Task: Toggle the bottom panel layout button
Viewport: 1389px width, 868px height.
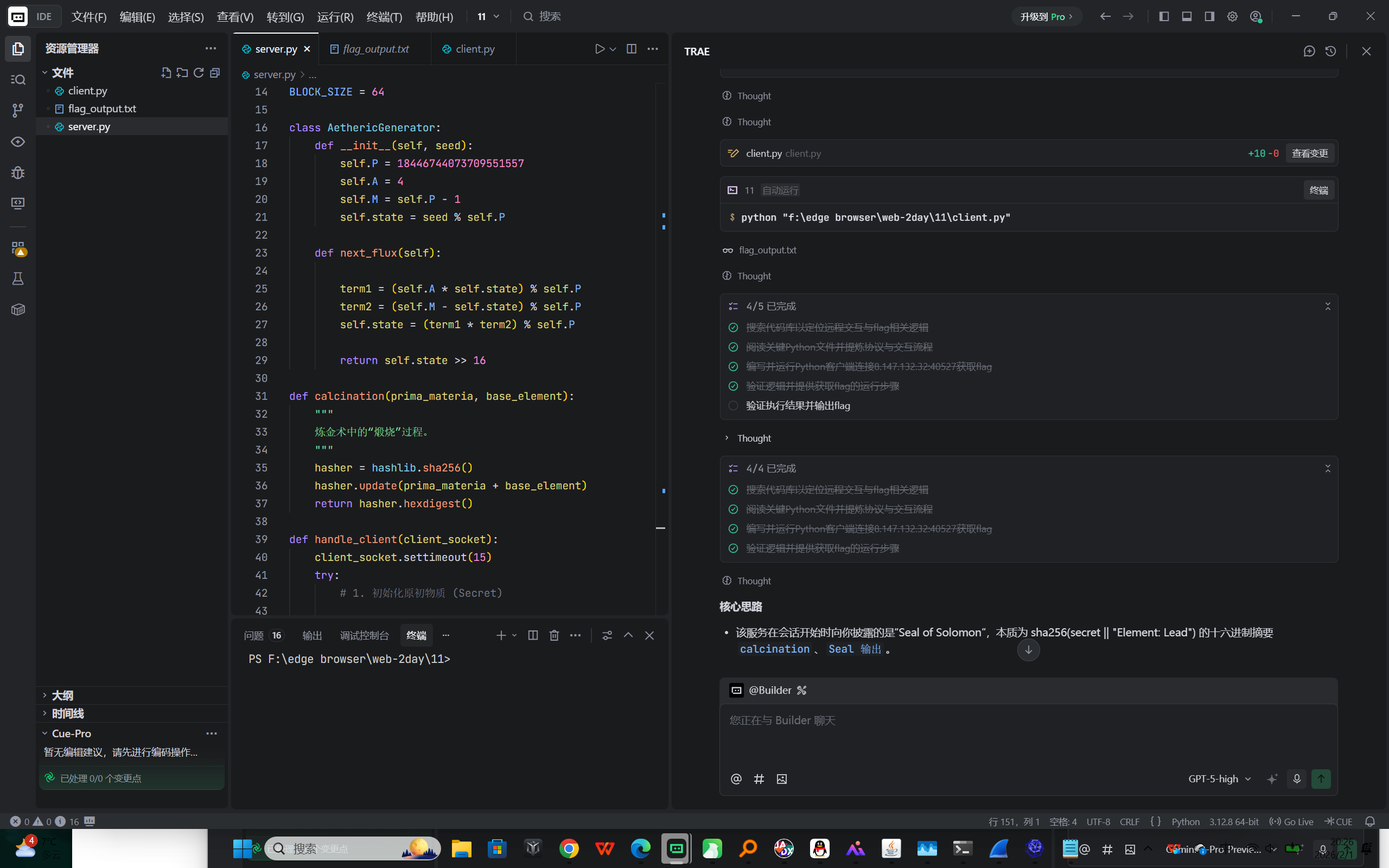Action: click(1187, 17)
